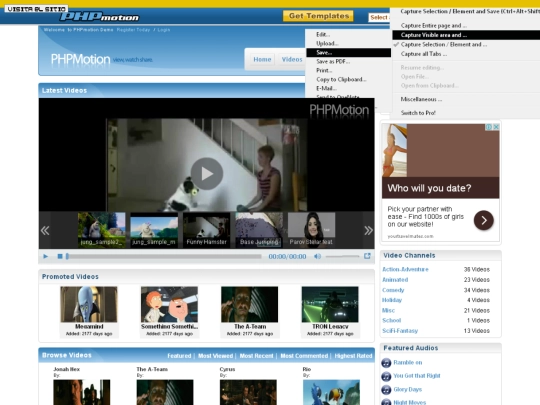Mute the video using speaker icon
The image size is (540, 405).
point(317,256)
